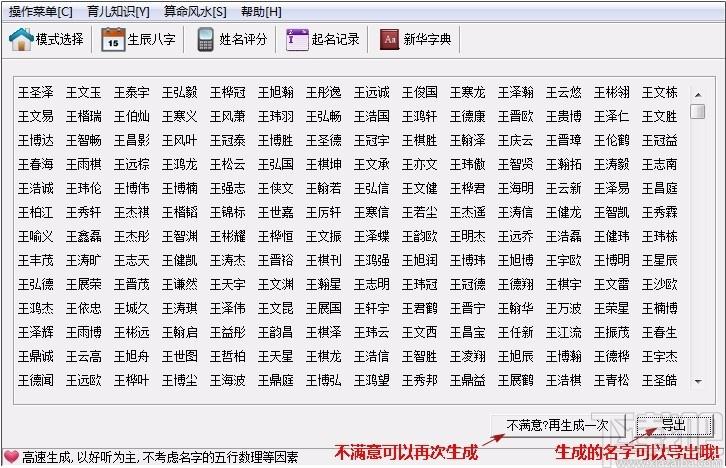
Task: Select the name 王弘德
Action: [x=36, y=284]
